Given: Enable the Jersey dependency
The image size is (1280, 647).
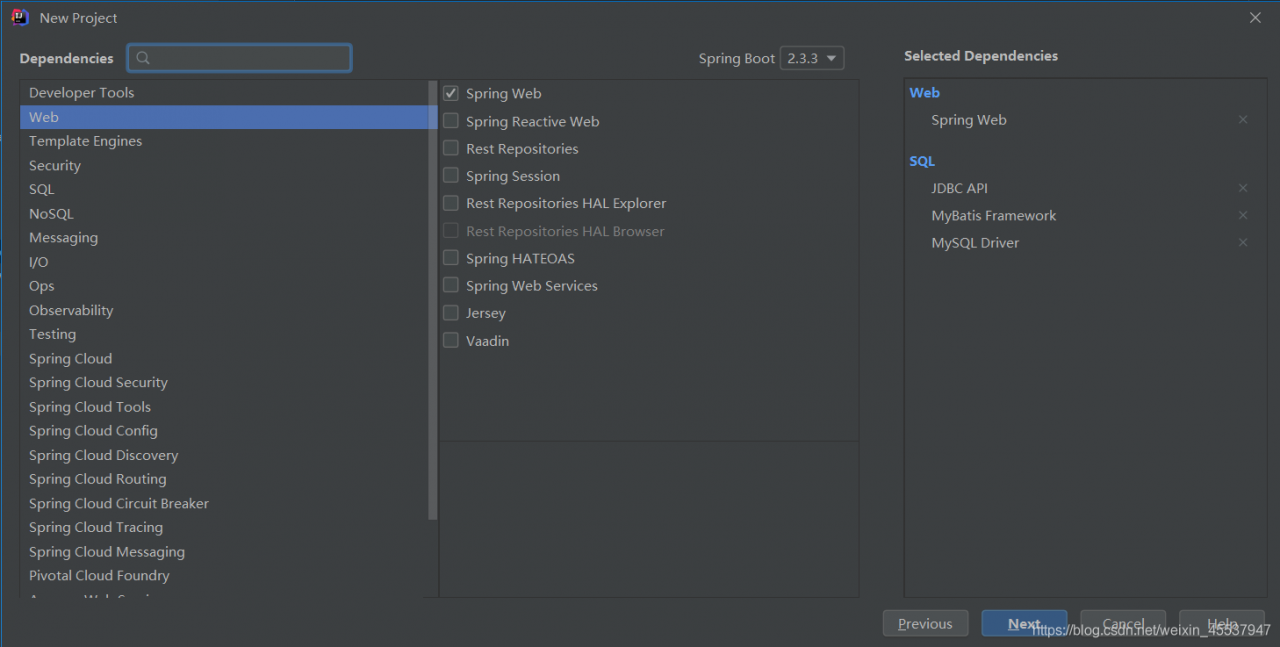Looking at the screenshot, I should tap(451, 313).
